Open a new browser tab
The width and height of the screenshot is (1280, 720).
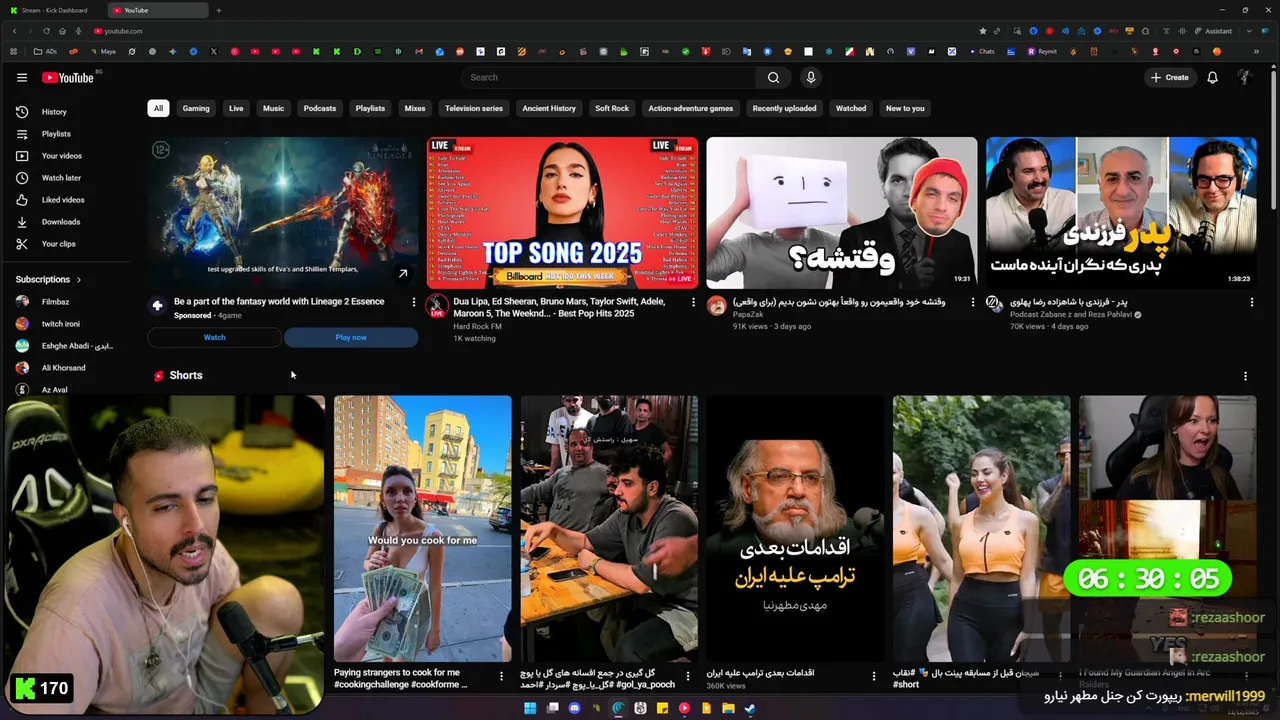pyautogui.click(x=218, y=10)
